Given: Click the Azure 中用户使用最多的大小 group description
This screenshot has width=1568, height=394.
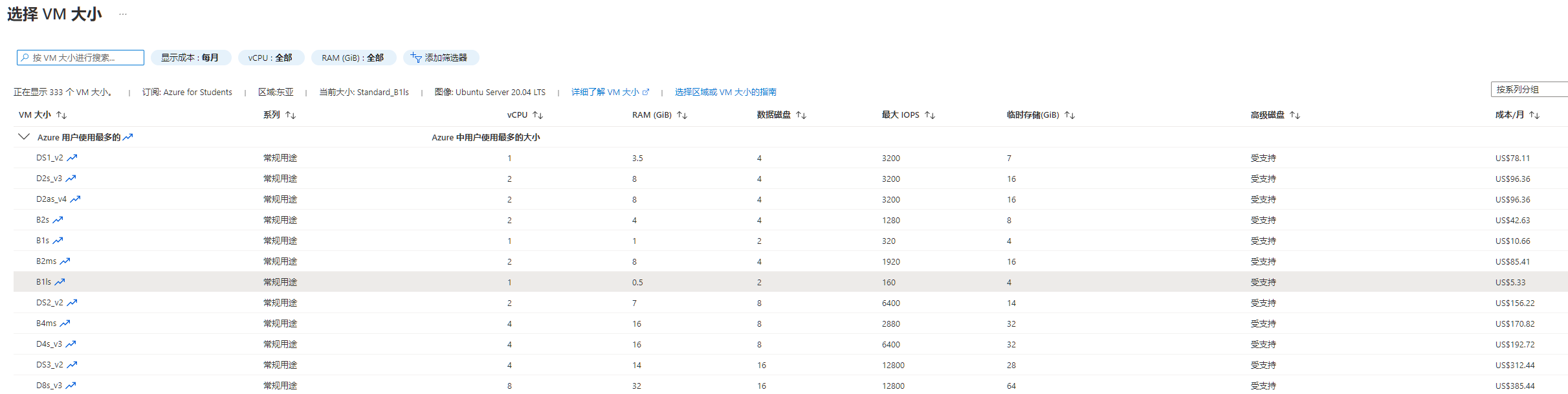Looking at the screenshot, I should click(x=485, y=137).
